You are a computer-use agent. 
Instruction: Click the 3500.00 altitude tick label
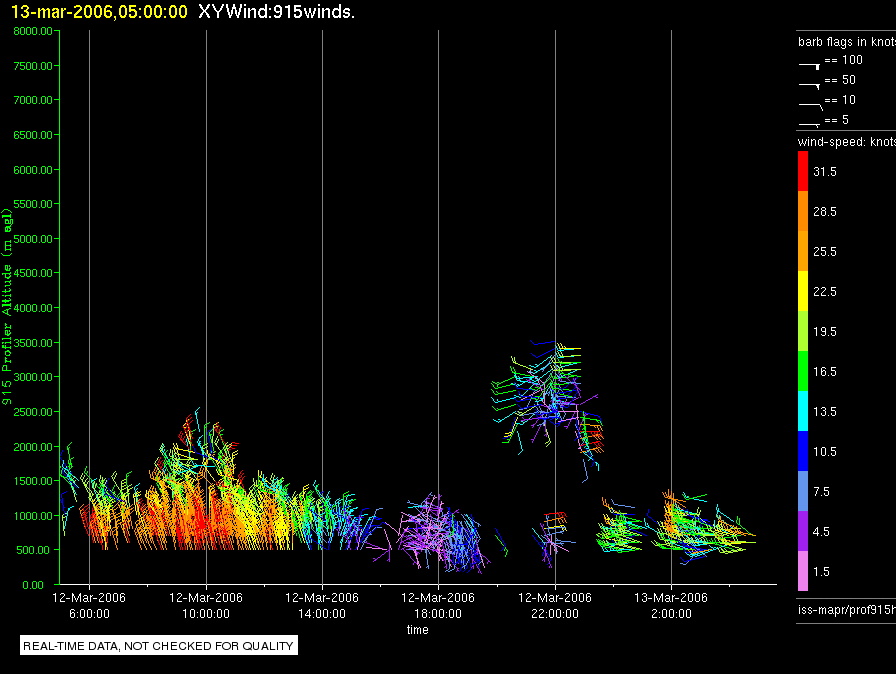point(33,343)
